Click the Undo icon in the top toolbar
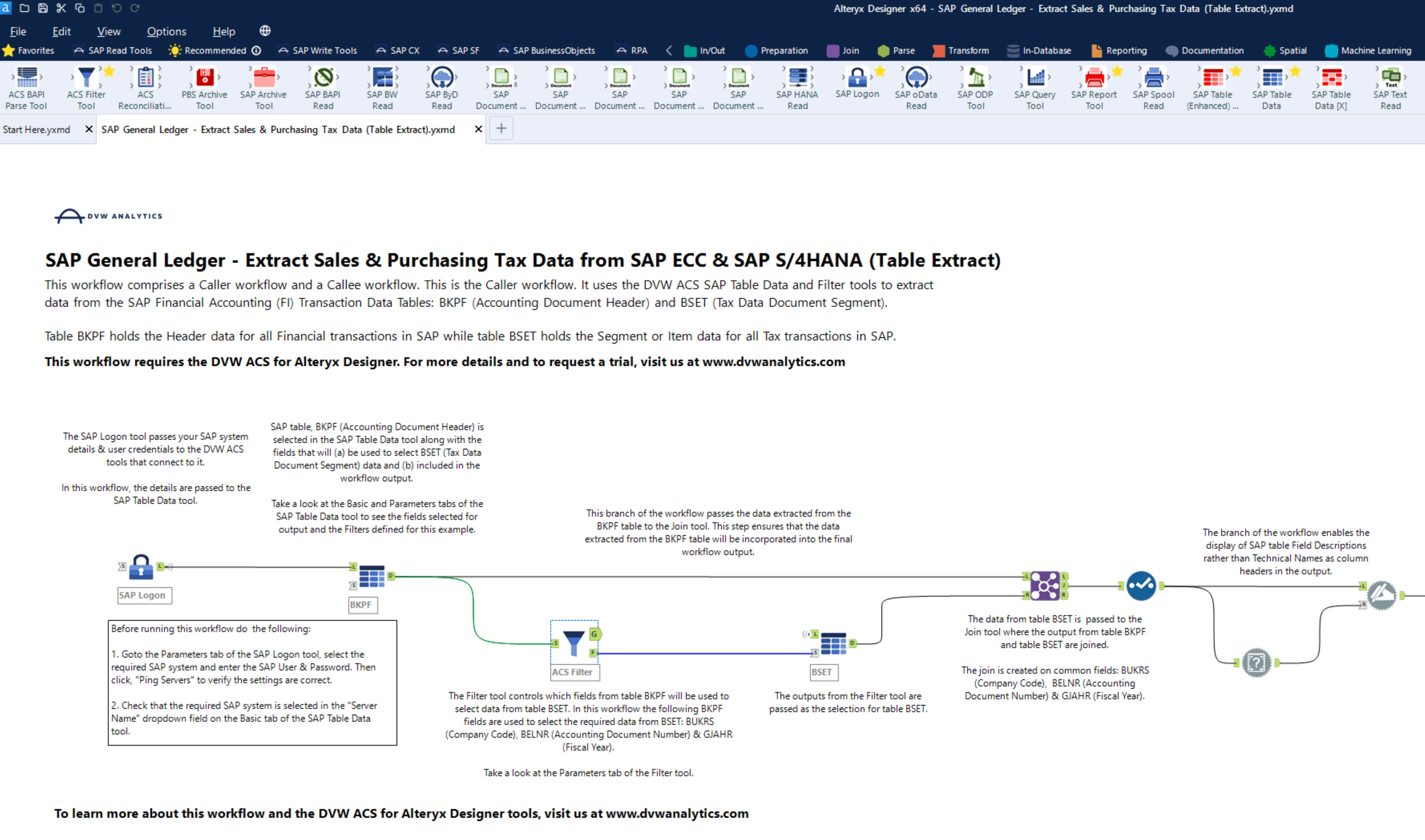This screenshot has width=1425, height=840. click(117, 8)
